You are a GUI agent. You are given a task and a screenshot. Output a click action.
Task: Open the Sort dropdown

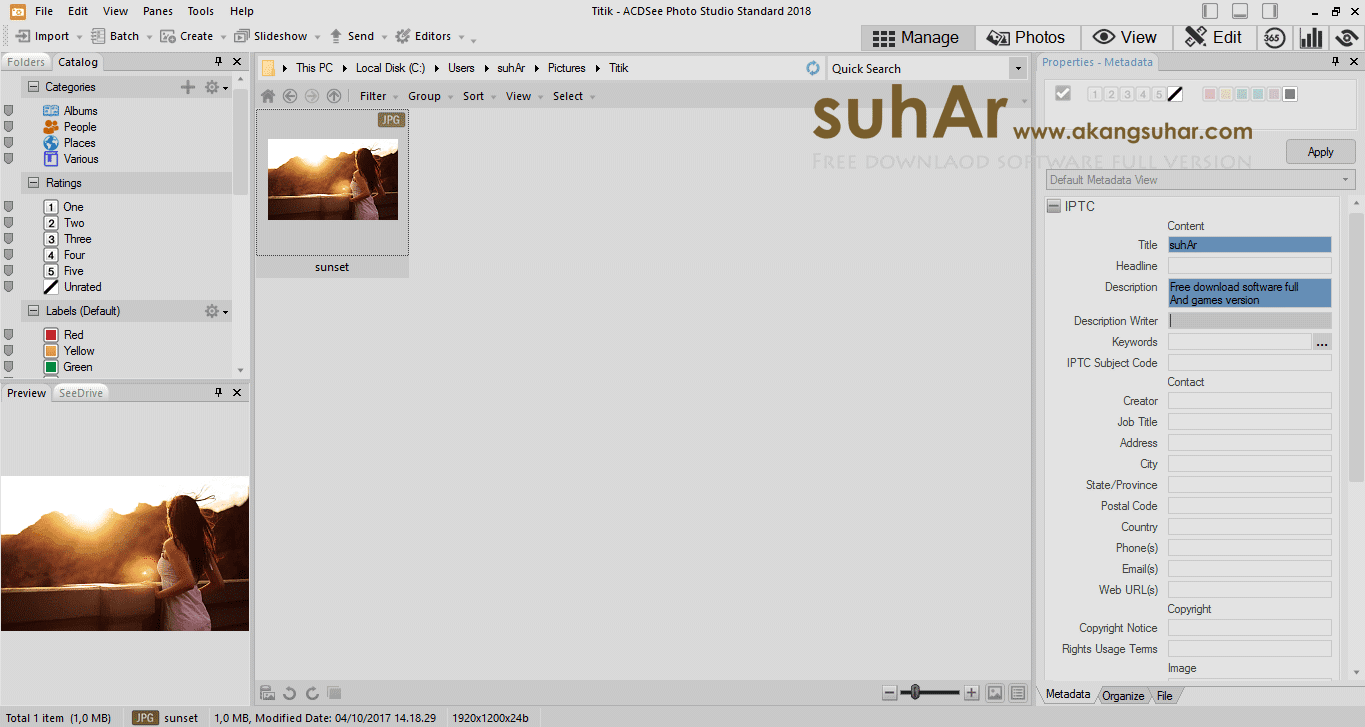pyautogui.click(x=479, y=96)
